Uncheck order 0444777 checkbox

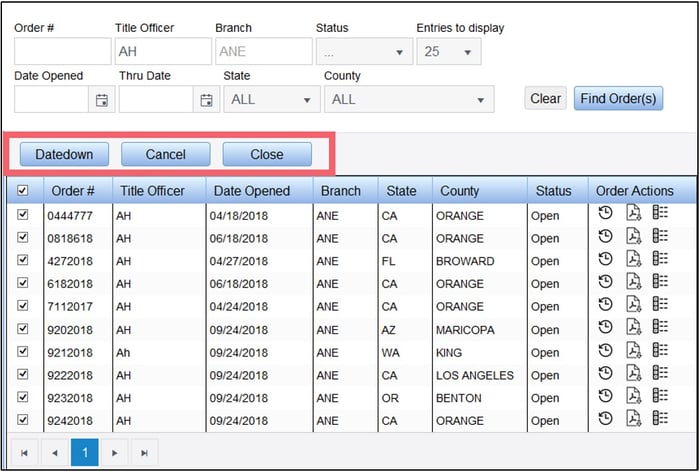pyautogui.click(x=22, y=215)
